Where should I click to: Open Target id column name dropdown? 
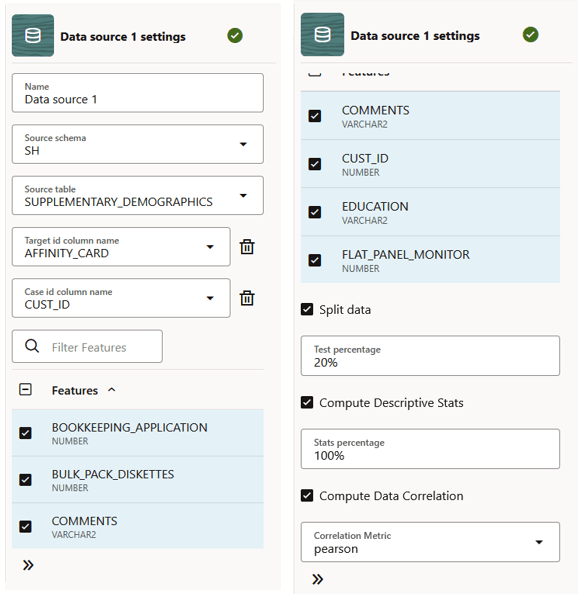tap(210, 247)
